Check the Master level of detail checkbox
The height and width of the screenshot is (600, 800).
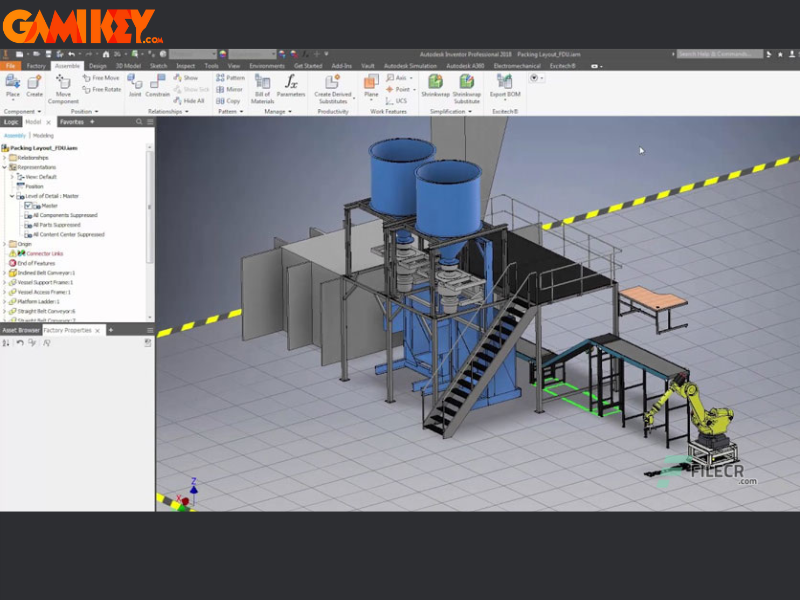tap(27, 205)
